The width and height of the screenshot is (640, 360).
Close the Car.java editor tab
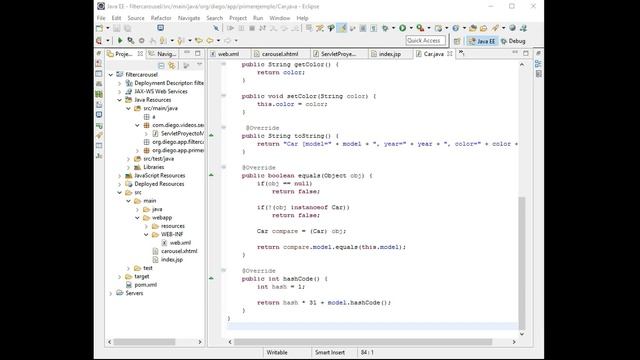[x=450, y=53]
